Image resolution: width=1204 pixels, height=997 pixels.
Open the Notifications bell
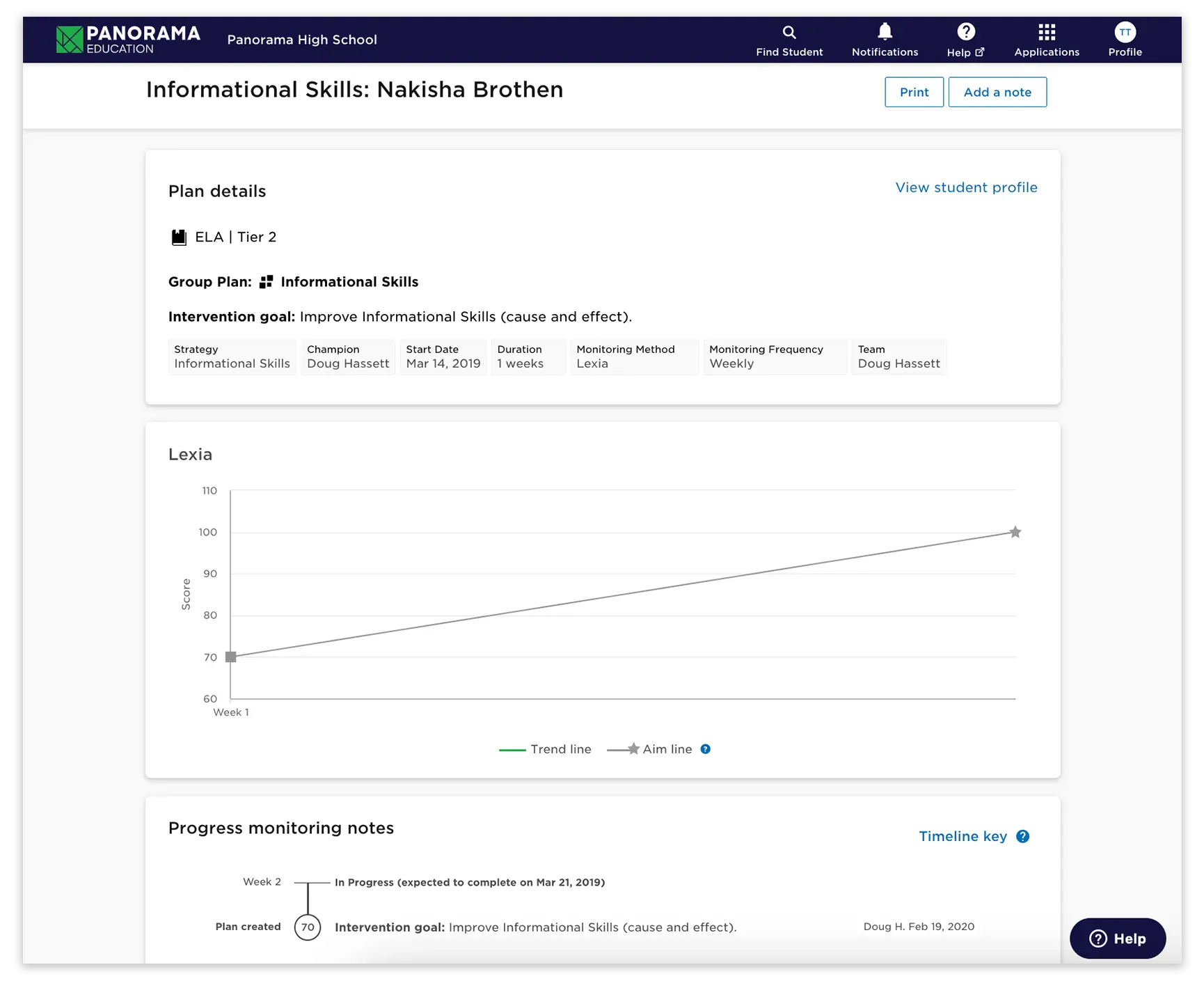click(x=885, y=31)
